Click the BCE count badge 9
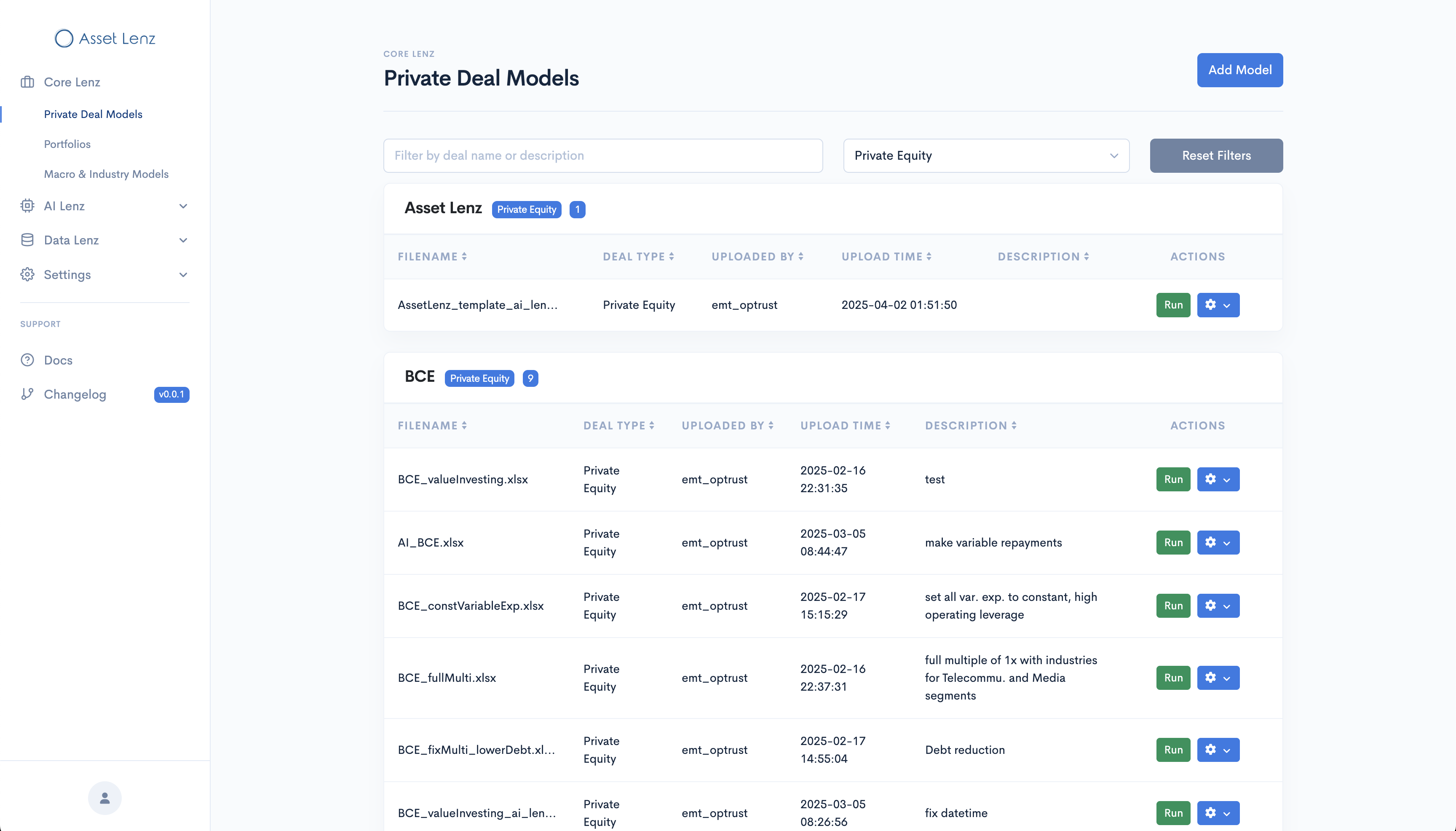The width and height of the screenshot is (1456, 831). 530,378
